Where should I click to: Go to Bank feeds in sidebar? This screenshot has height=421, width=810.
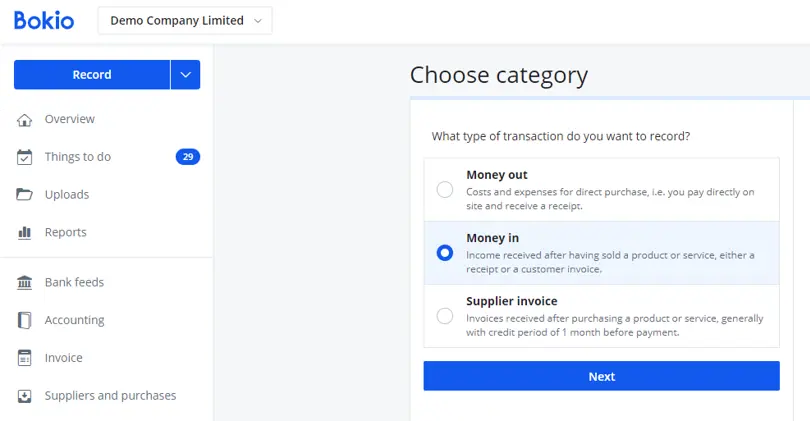[x=74, y=282]
